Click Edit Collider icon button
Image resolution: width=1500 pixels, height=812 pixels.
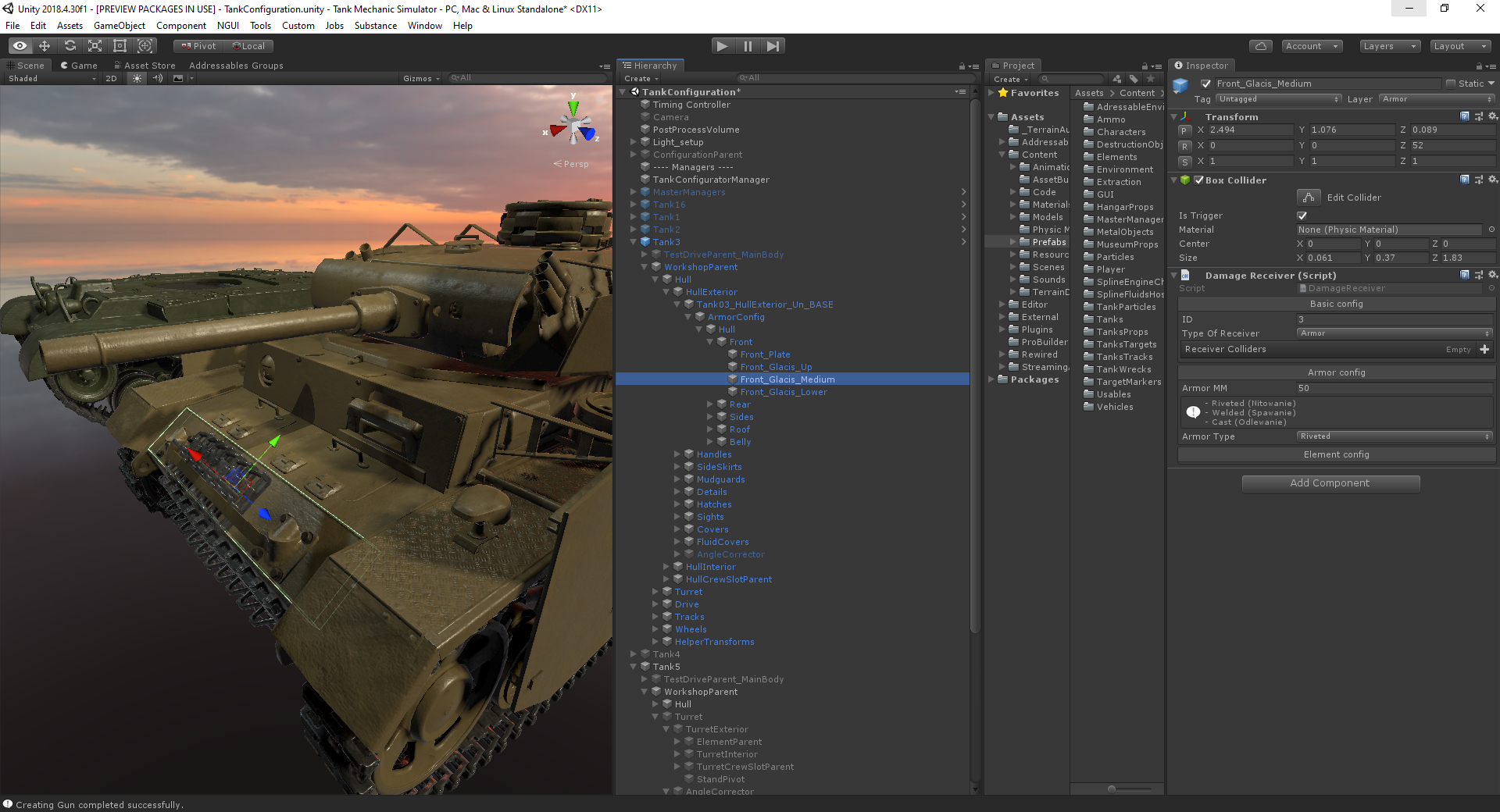(1309, 198)
